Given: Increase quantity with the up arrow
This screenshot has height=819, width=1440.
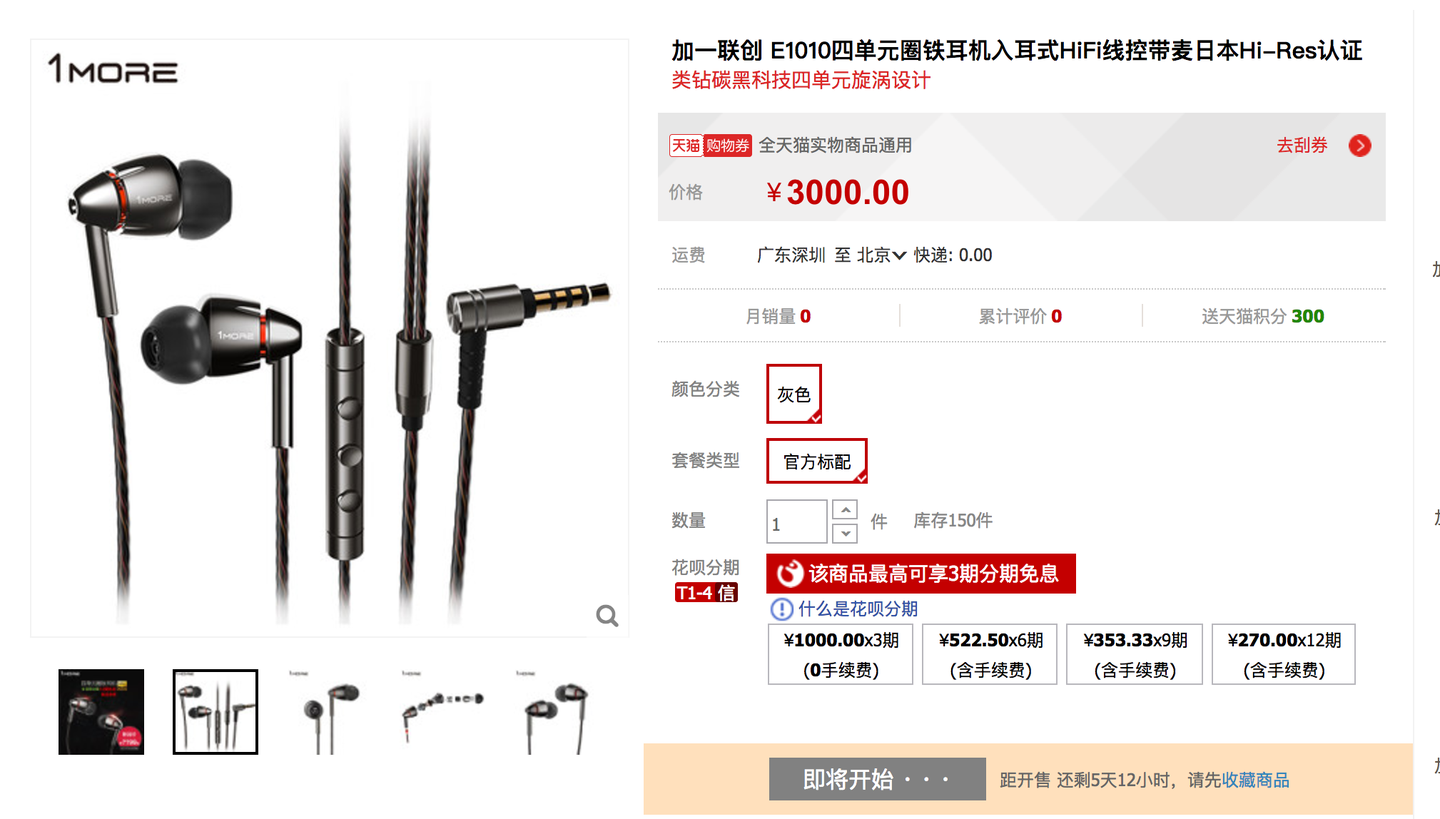Looking at the screenshot, I should pos(845,510).
